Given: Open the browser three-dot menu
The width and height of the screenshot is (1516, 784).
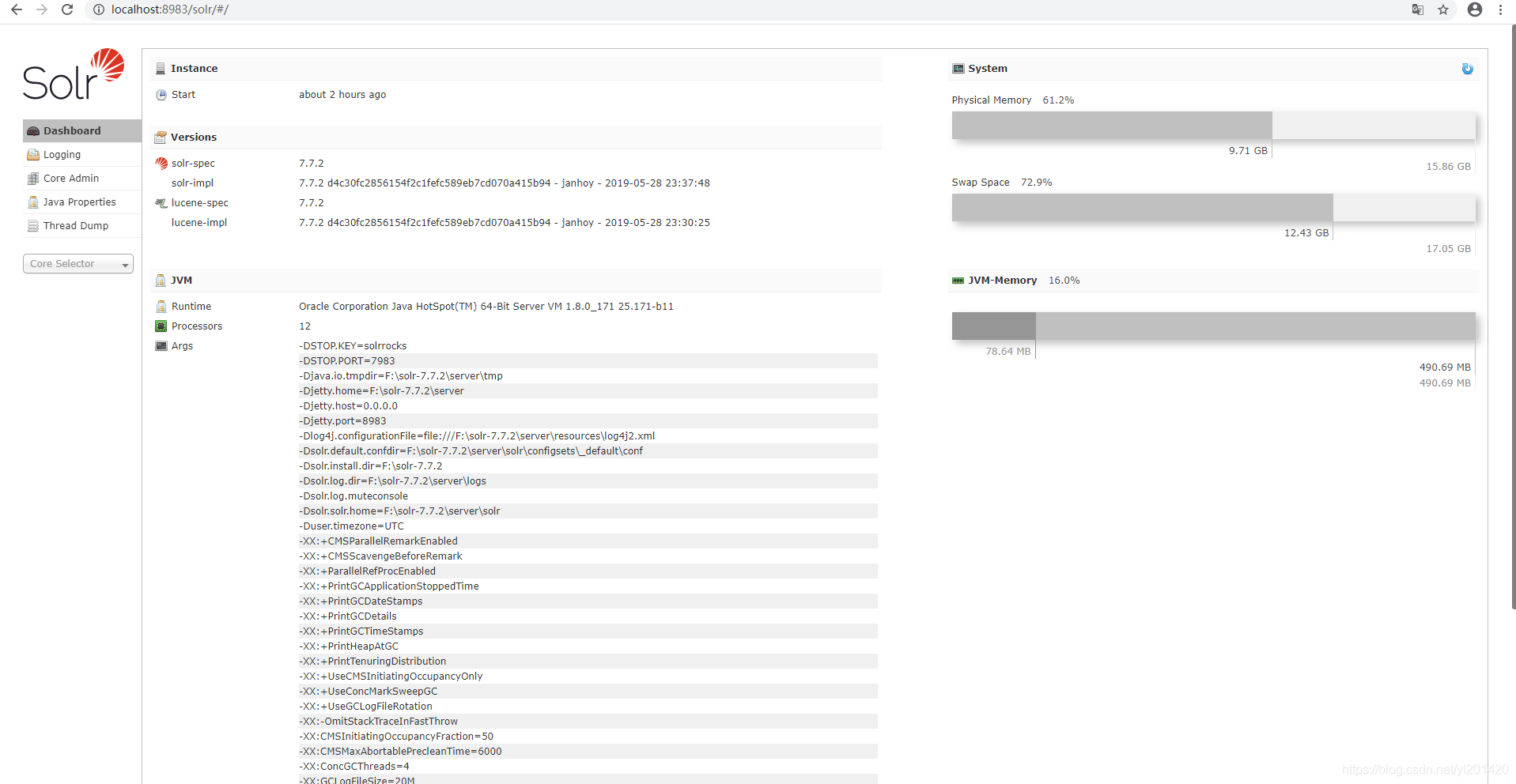Looking at the screenshot, I should click(x=1500, y=9).
